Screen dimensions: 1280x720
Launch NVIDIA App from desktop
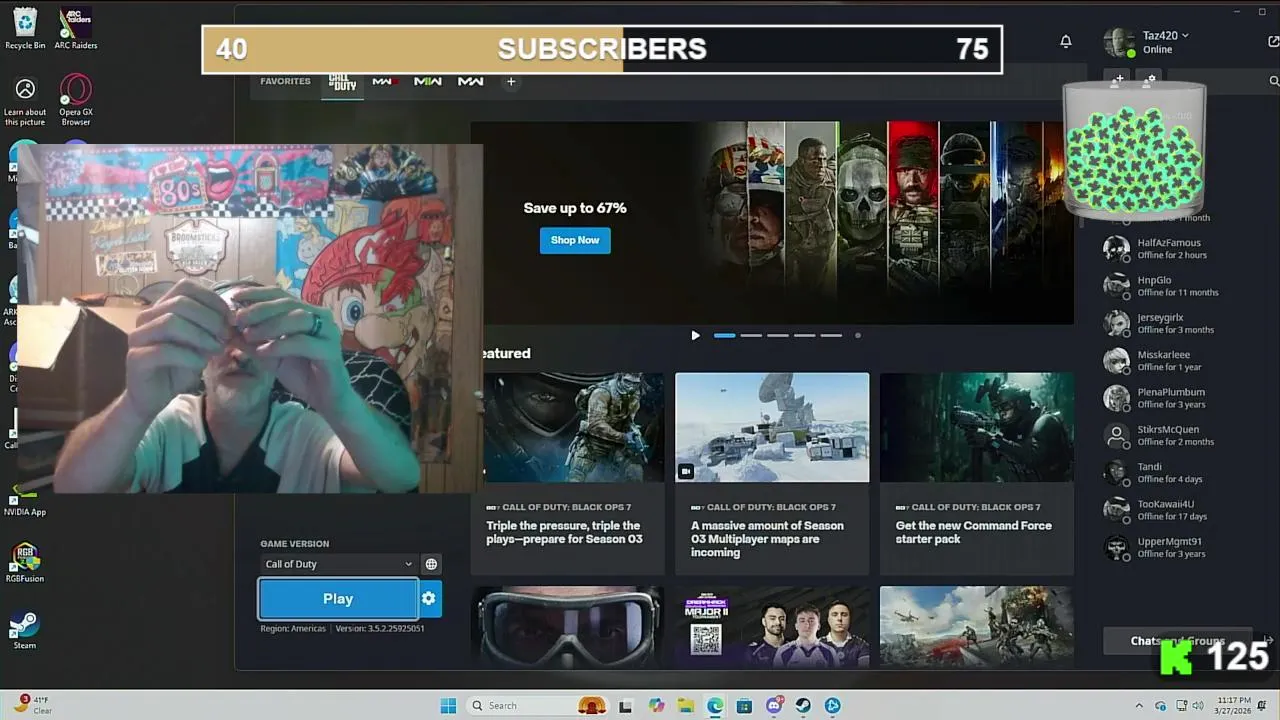(25, 498)
